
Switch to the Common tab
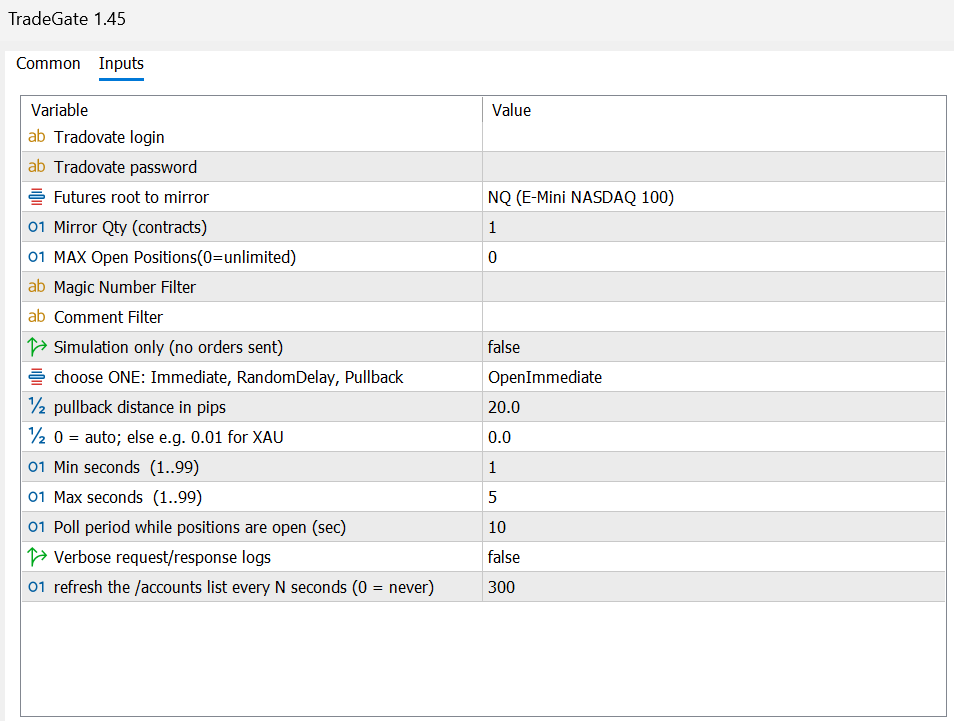point(48,64)
